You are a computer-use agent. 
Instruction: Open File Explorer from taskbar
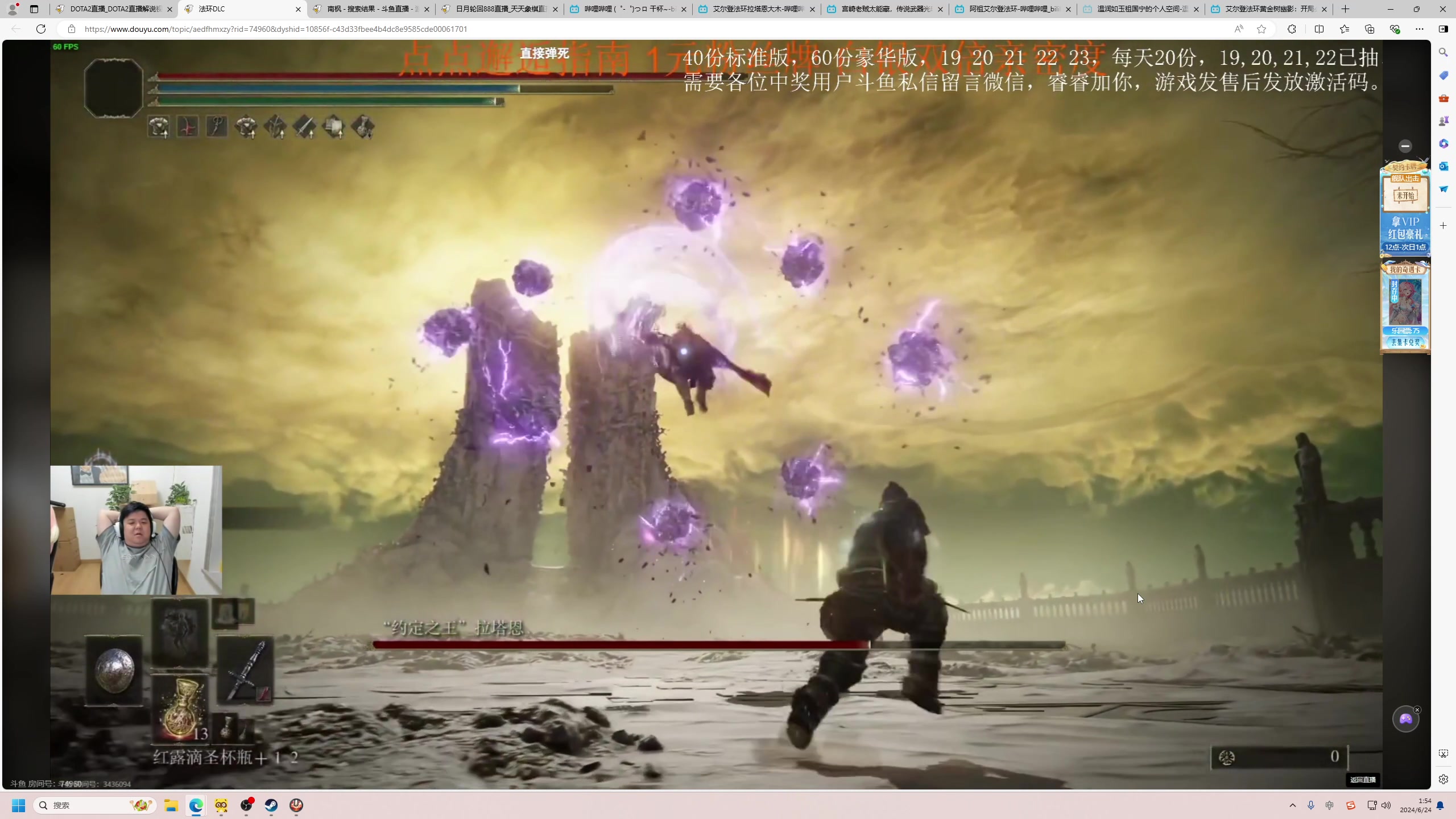(x=171, y=805)
